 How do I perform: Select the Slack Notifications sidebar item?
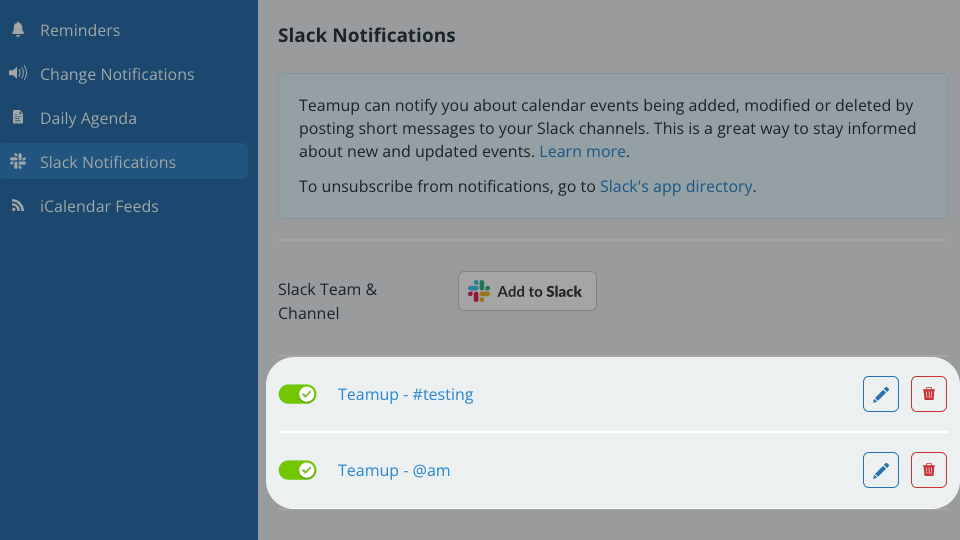[124, 162]
